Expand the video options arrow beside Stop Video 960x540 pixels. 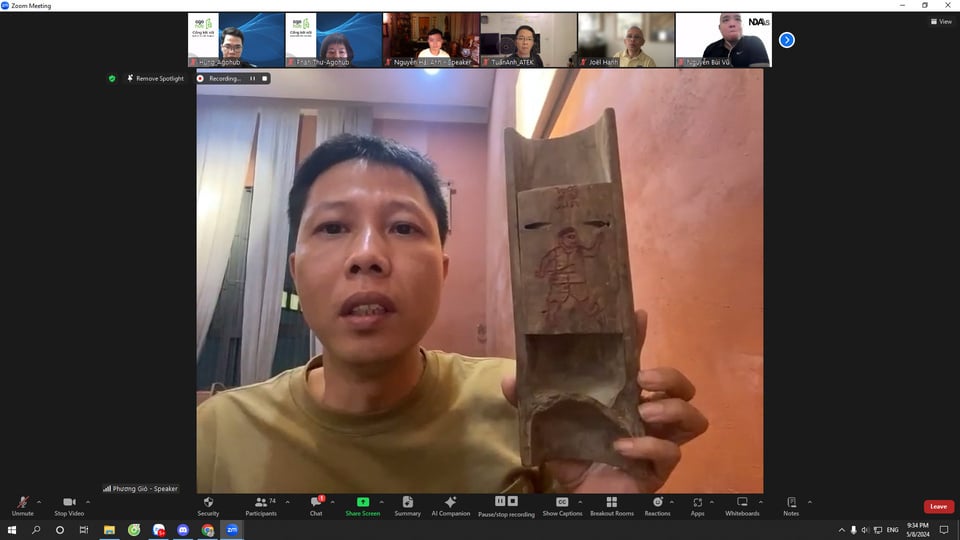coord(87,502)
